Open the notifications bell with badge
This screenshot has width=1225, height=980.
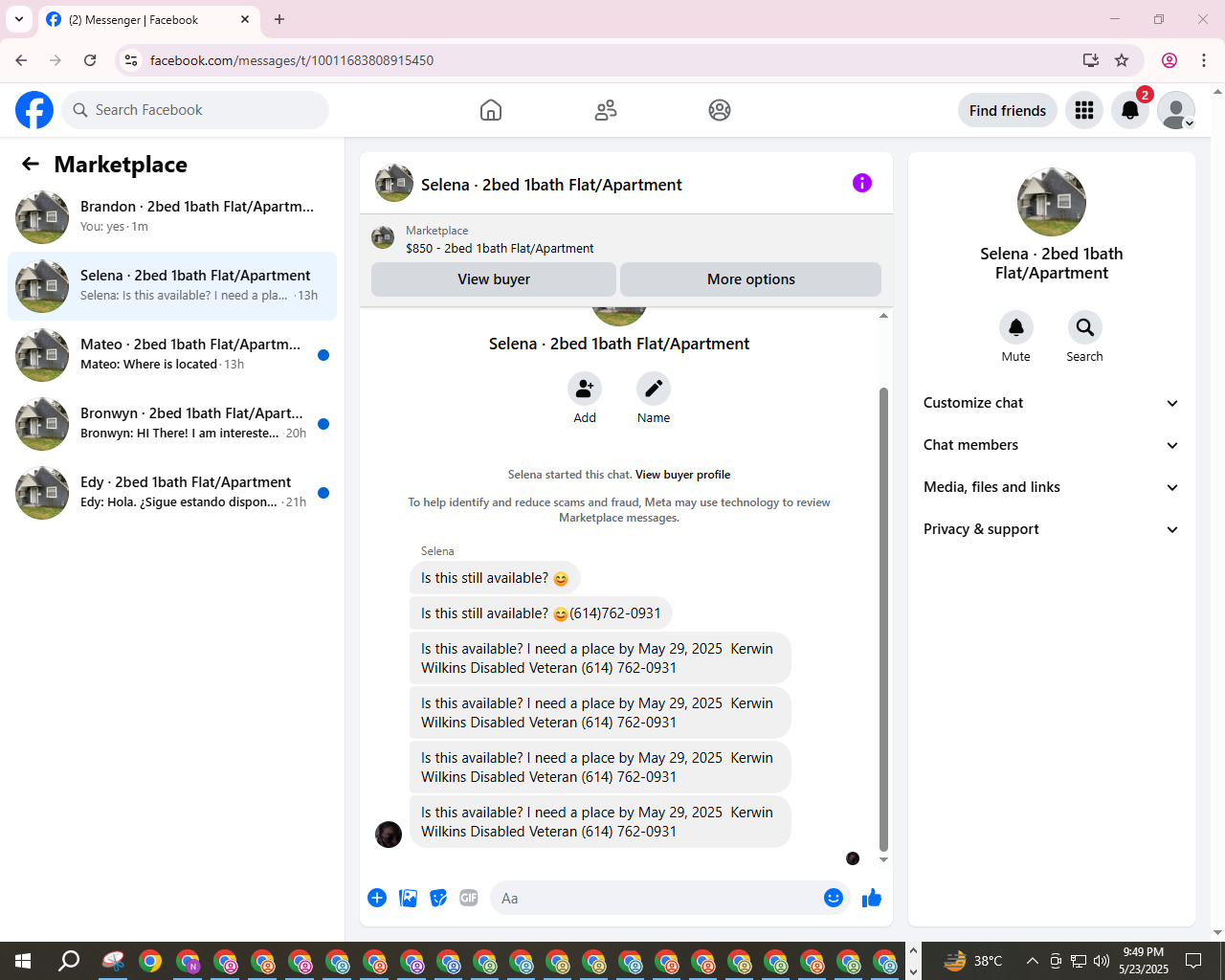tap(1130, 110)
